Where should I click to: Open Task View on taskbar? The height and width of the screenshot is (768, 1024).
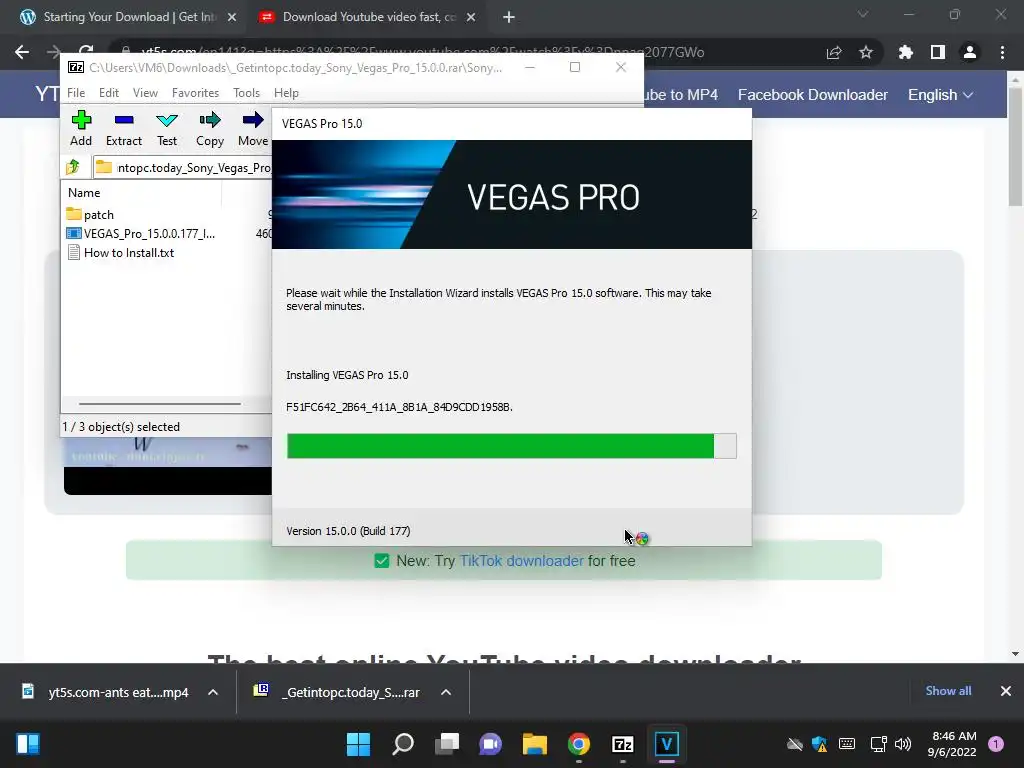(x=447, y=744)
